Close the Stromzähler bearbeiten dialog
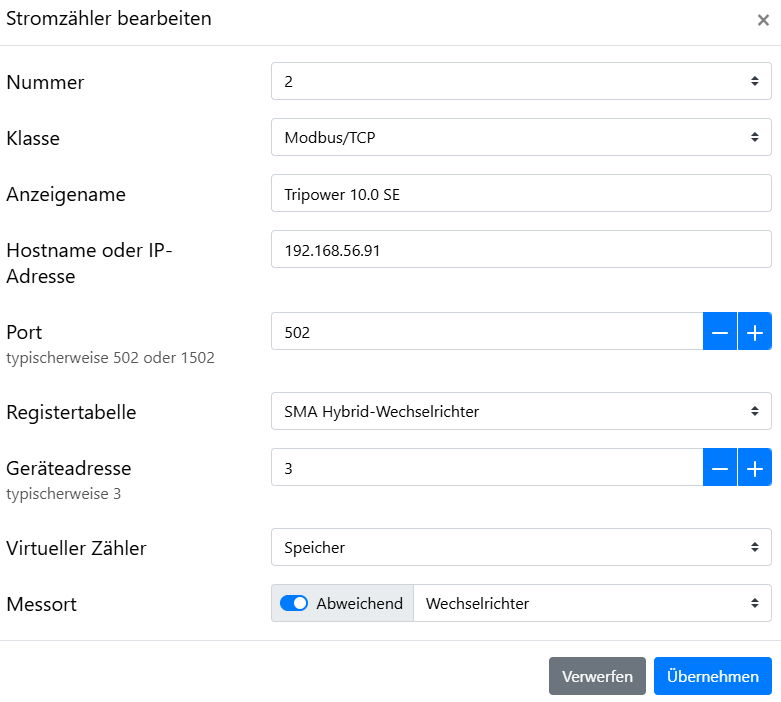 (763, 20)
